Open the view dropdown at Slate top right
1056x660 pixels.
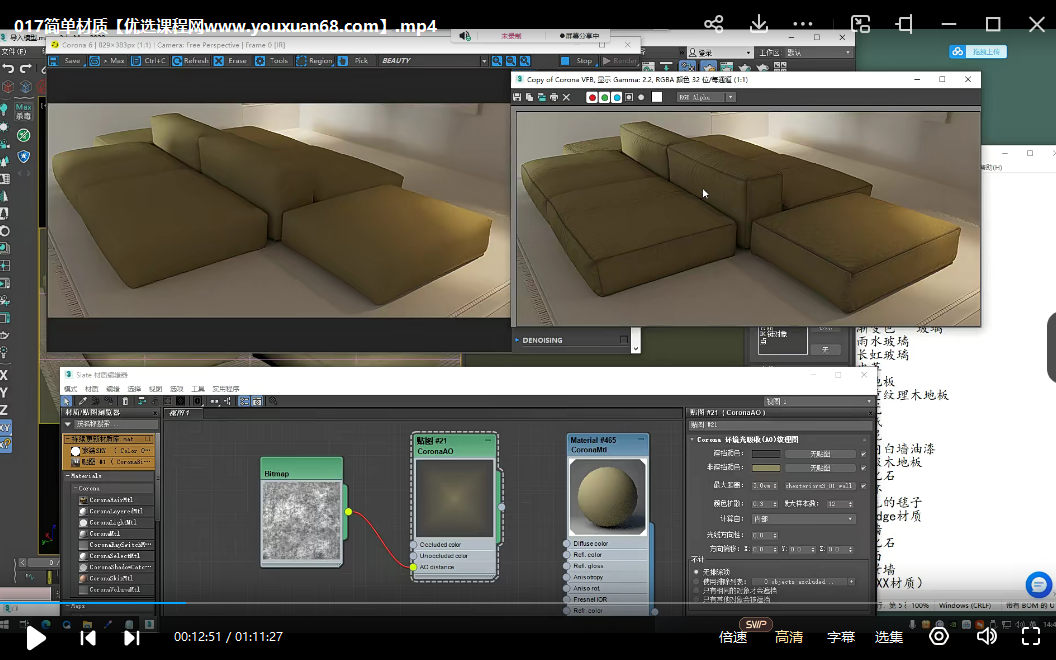click(818, 401)
